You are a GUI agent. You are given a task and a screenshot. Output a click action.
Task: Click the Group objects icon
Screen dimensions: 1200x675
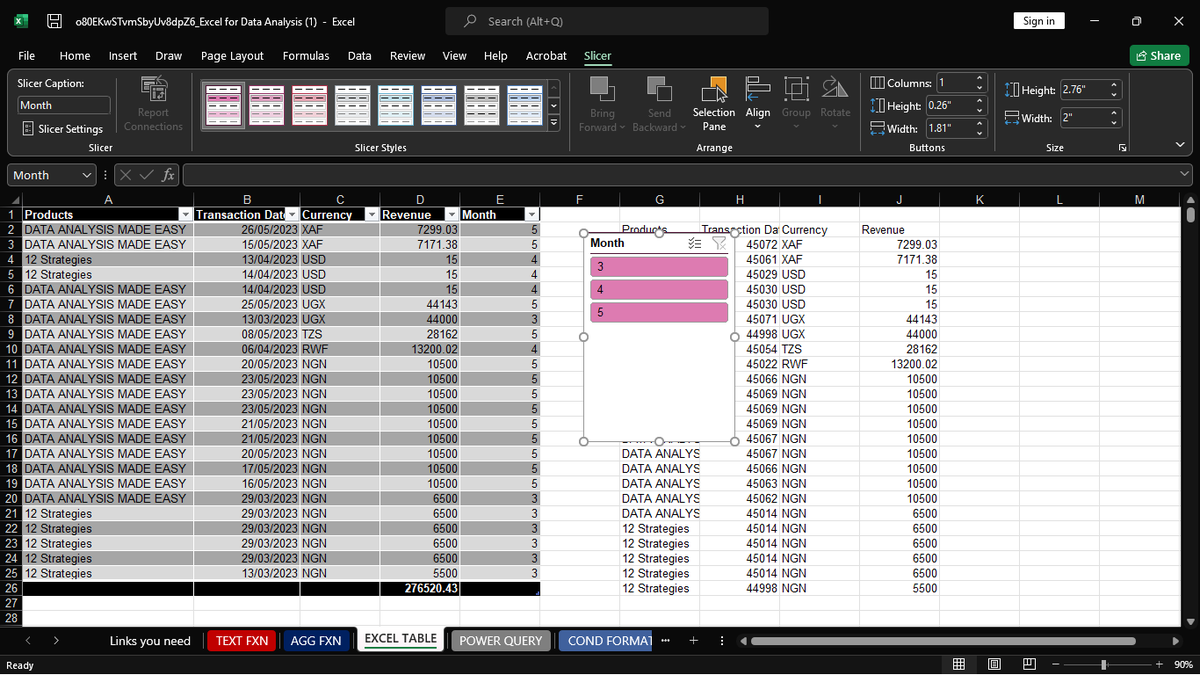[x=797, y=89]
